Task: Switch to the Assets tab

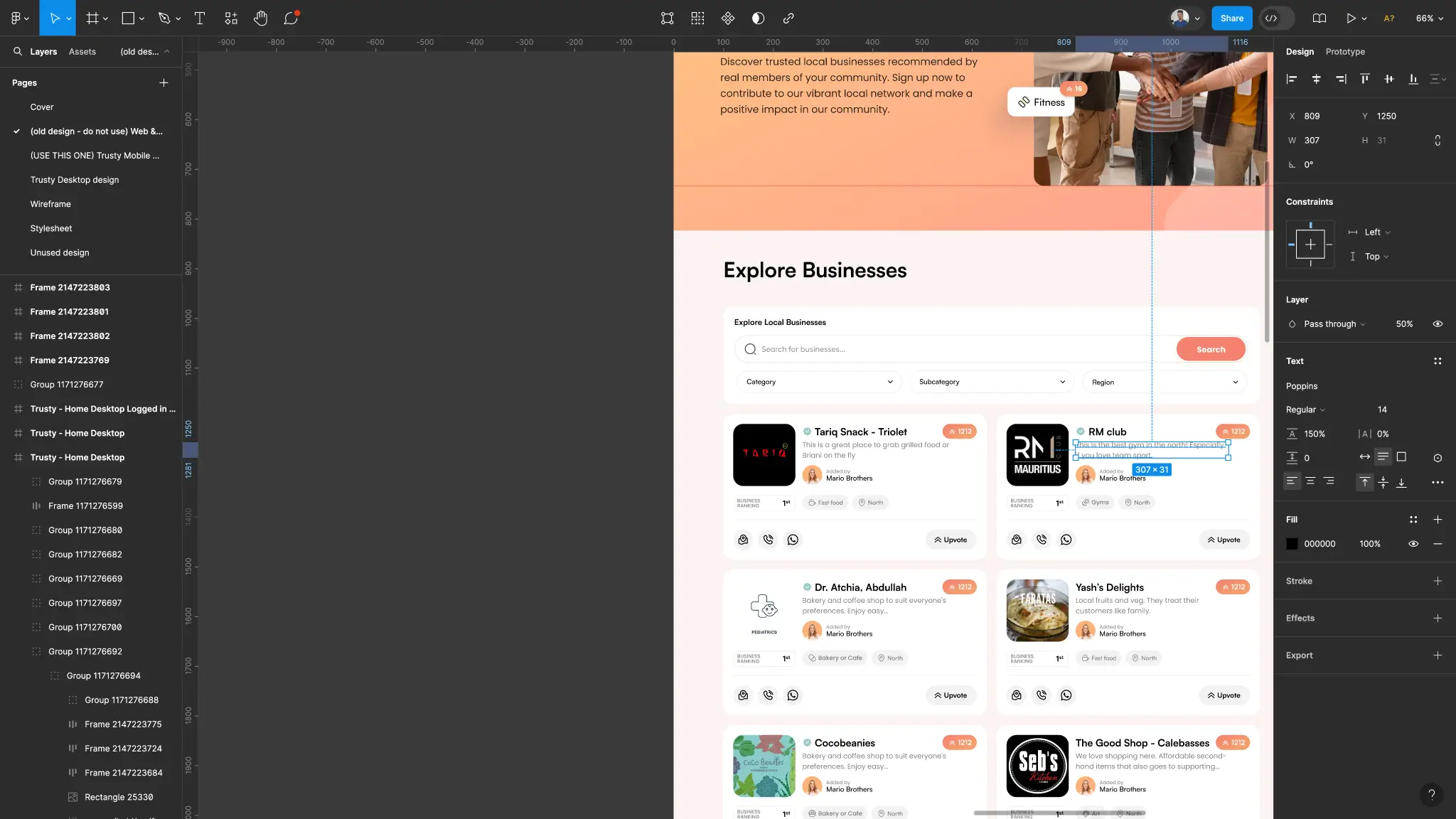Action: [82, 52]
